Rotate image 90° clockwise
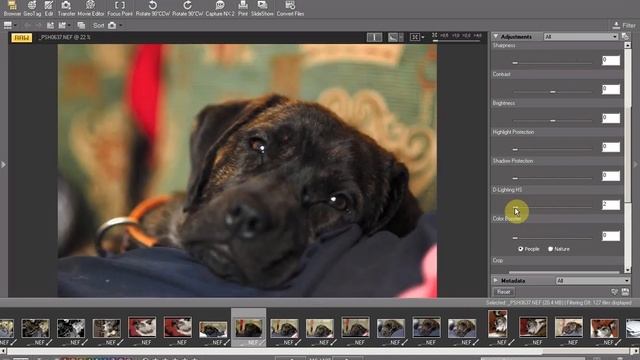Viewport: 640px width, 360px height. point(187,8)
